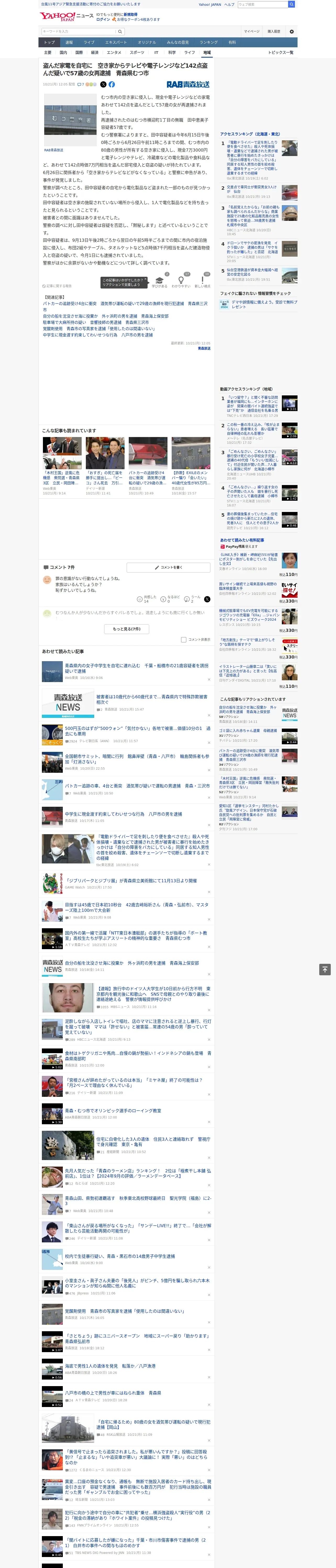336x1568 pixels.
Task: Share article on Facebook icon
Action: [111, 85]
